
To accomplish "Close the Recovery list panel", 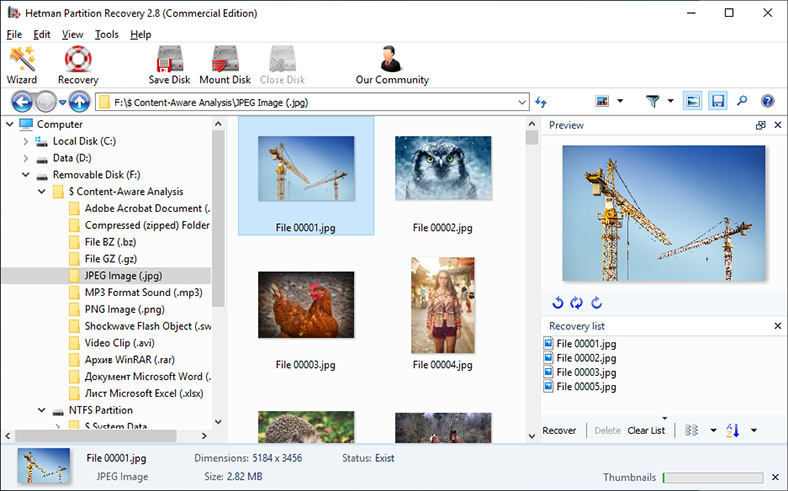I will (777, 326).
